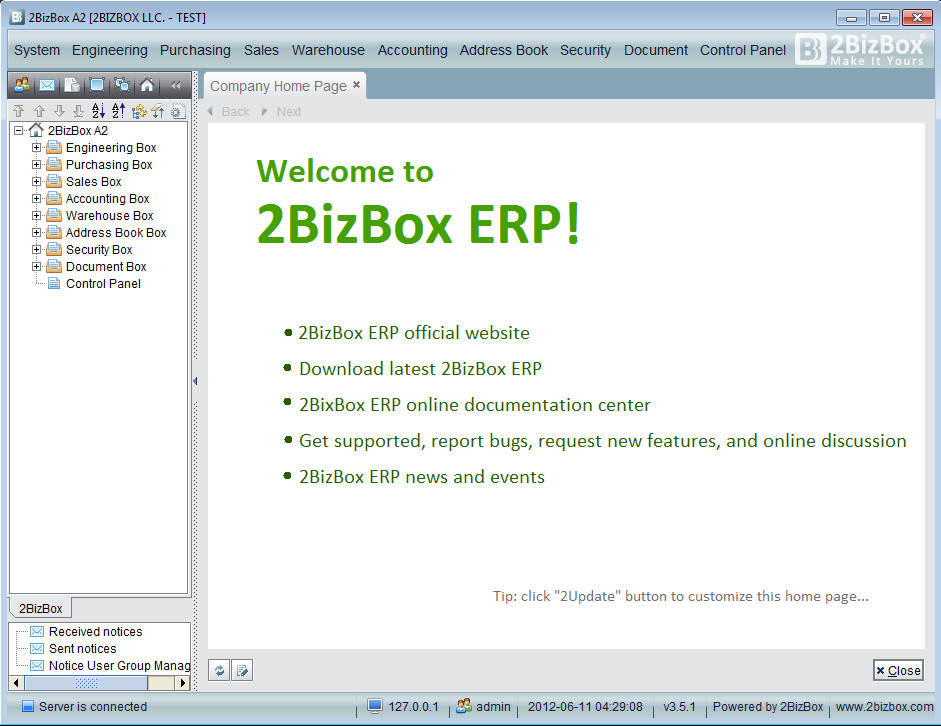Viewport: 941px width, 726px height.
Task: Click the monitor icon in status bar
Action: (375, 706)
